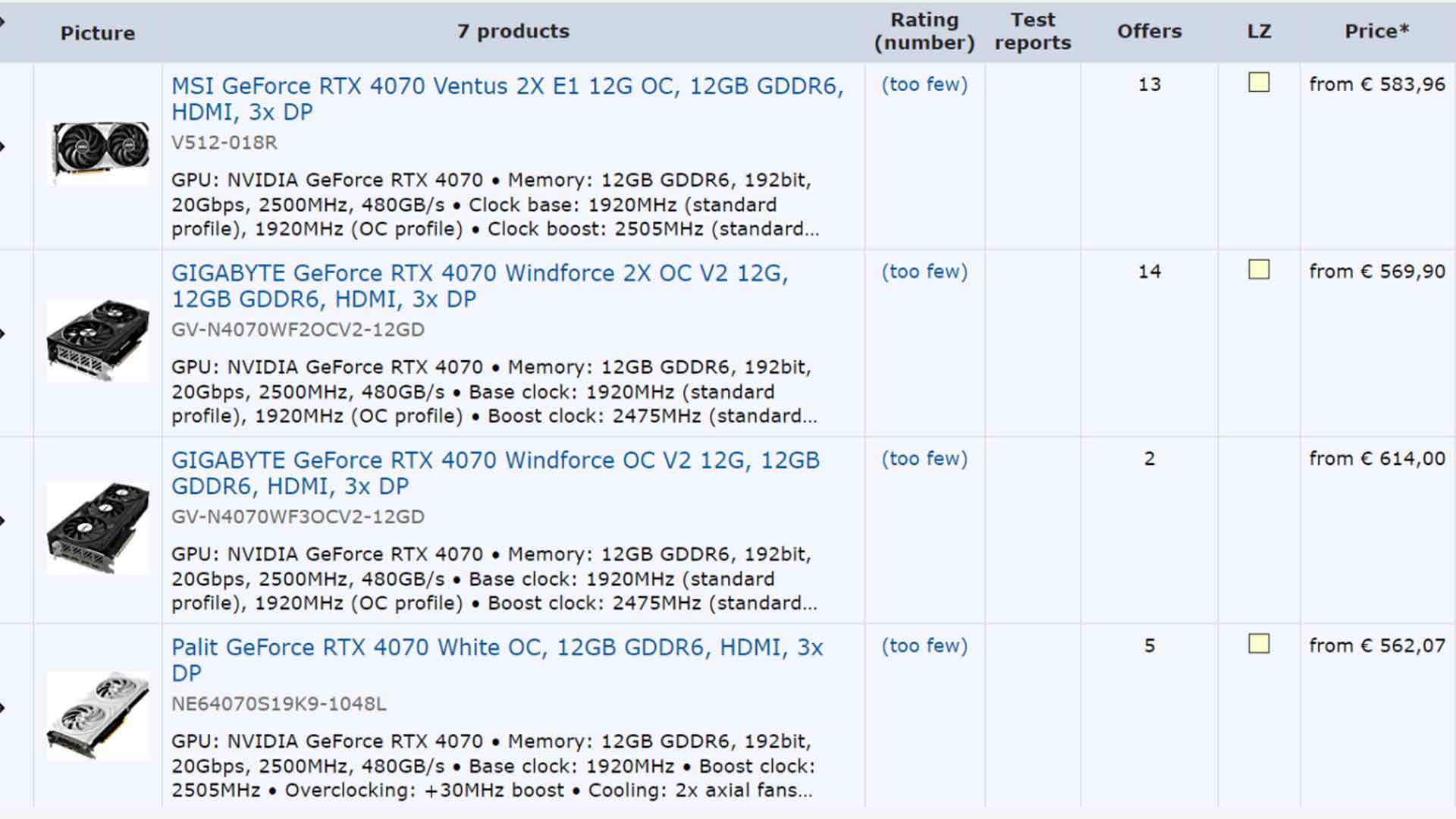Click the MSI Ventus 2X specification text
The height and width of the screenshot is (819, 1456).
click(x=495, y=205)
